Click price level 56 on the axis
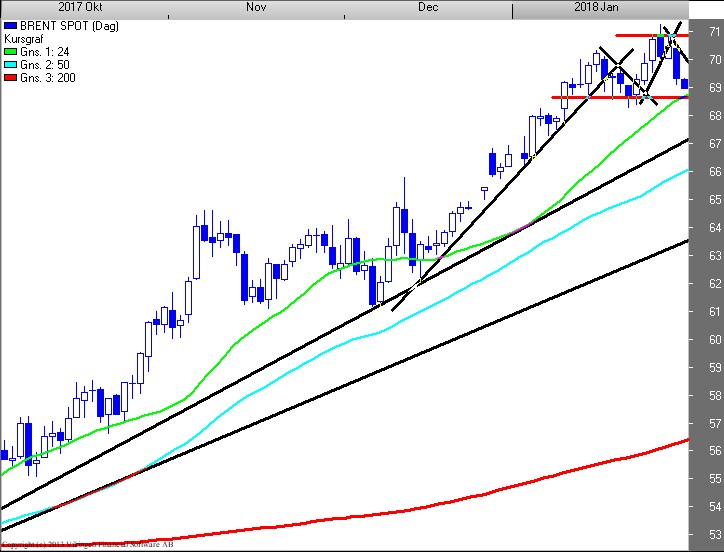 [715, 451]
